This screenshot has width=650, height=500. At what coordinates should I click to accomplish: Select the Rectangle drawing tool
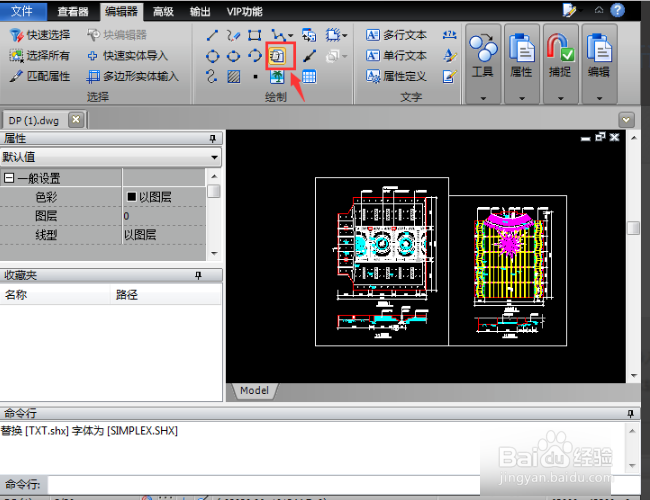point(254,35)
